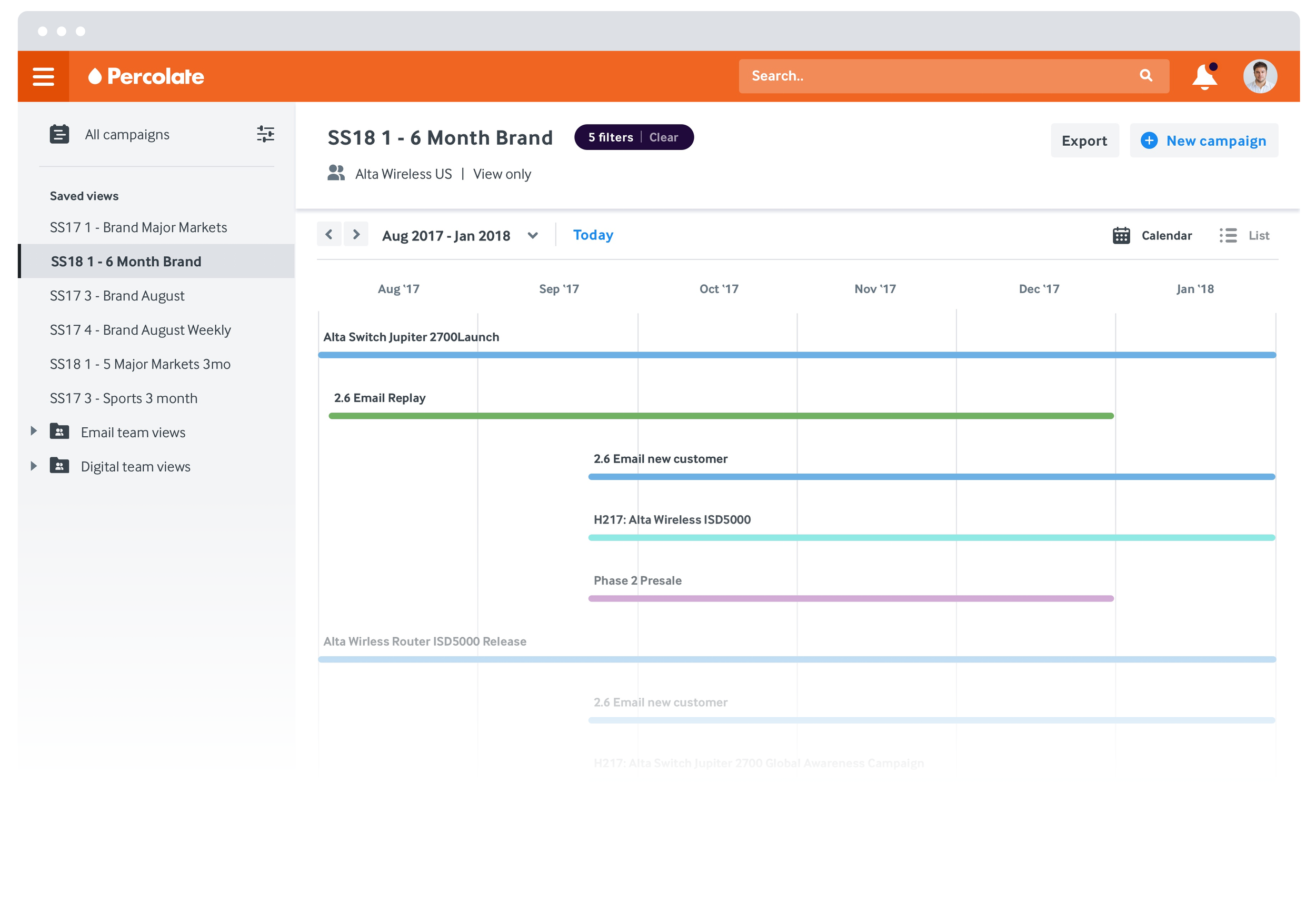Open Email team views
1316x903 pixels.
[x=133, y=433]
